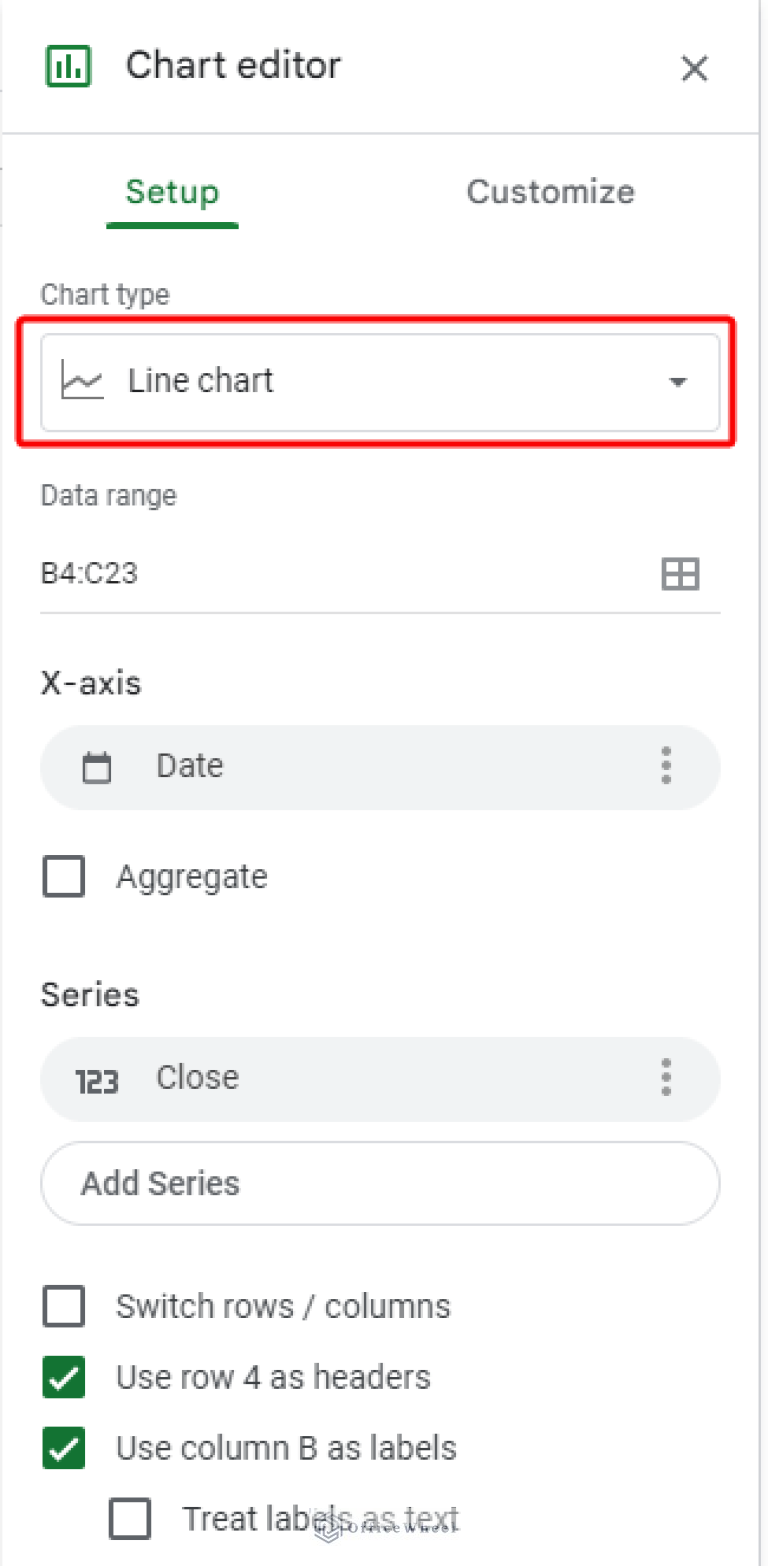
Task: Expand the Chart type dropdown arrow
Action: pos(678,382)
